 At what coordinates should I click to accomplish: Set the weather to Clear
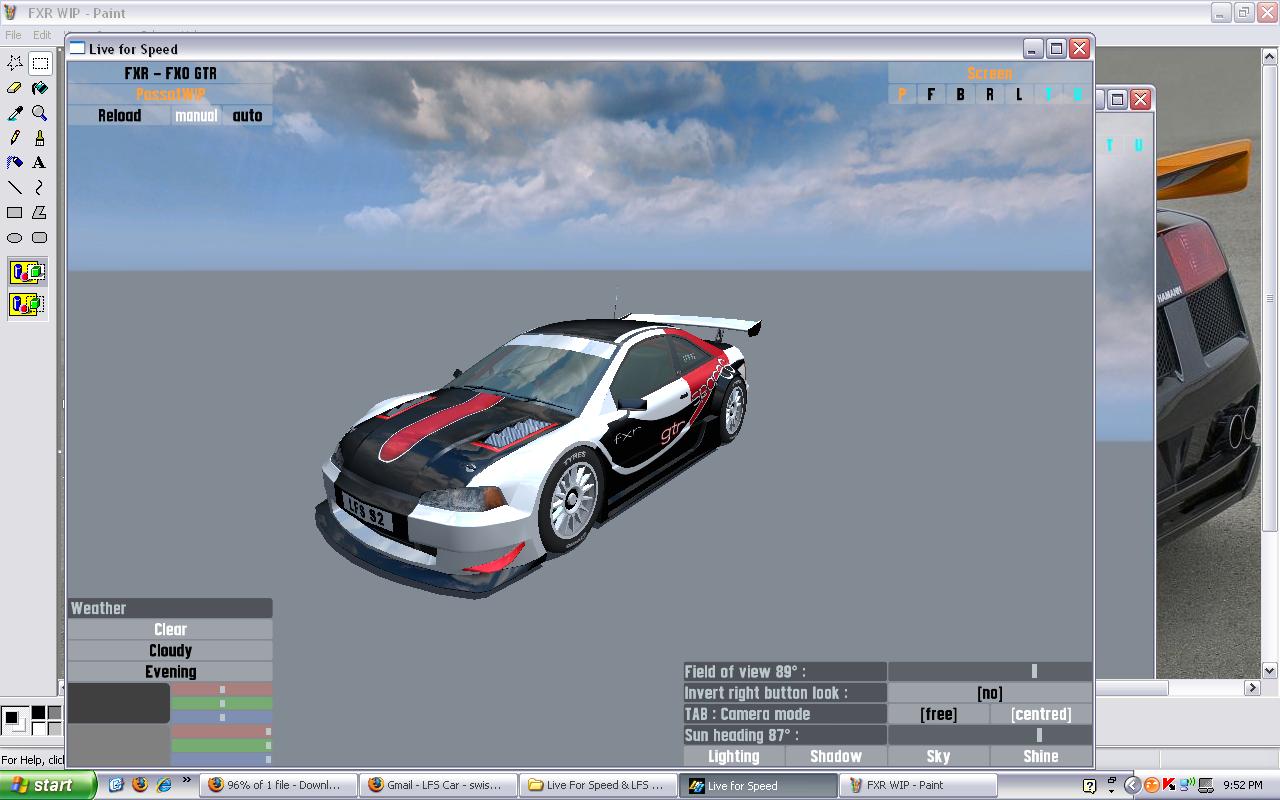pyautogui.click(x=170, y=629)
